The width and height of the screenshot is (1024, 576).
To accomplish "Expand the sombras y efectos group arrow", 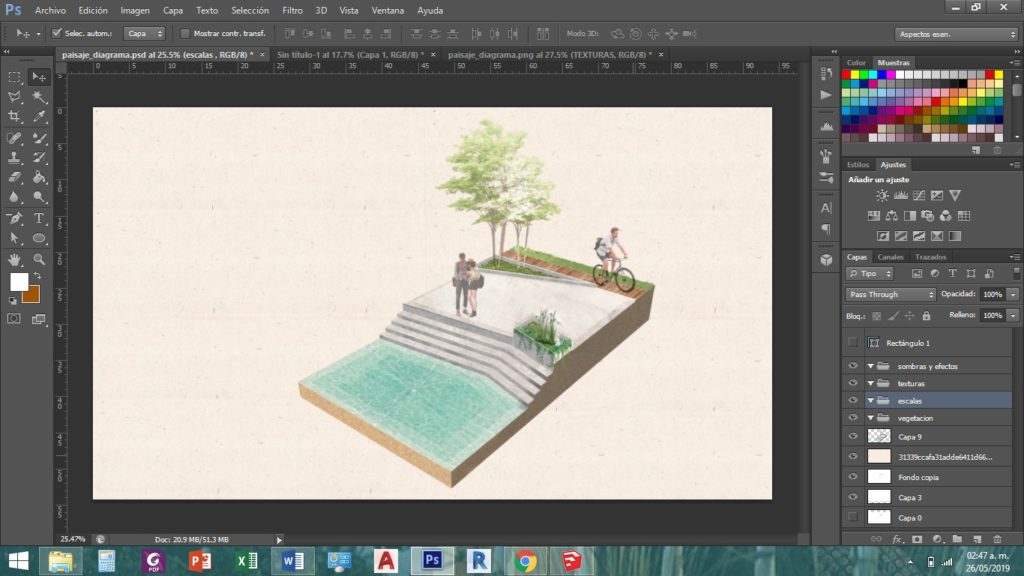I will 871,366.
